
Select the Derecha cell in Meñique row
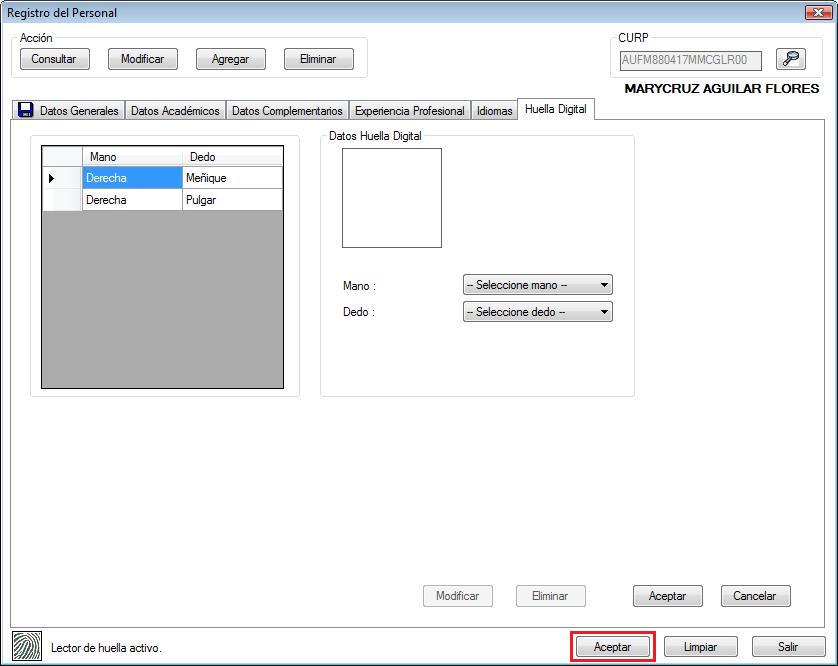click(132, 178)
